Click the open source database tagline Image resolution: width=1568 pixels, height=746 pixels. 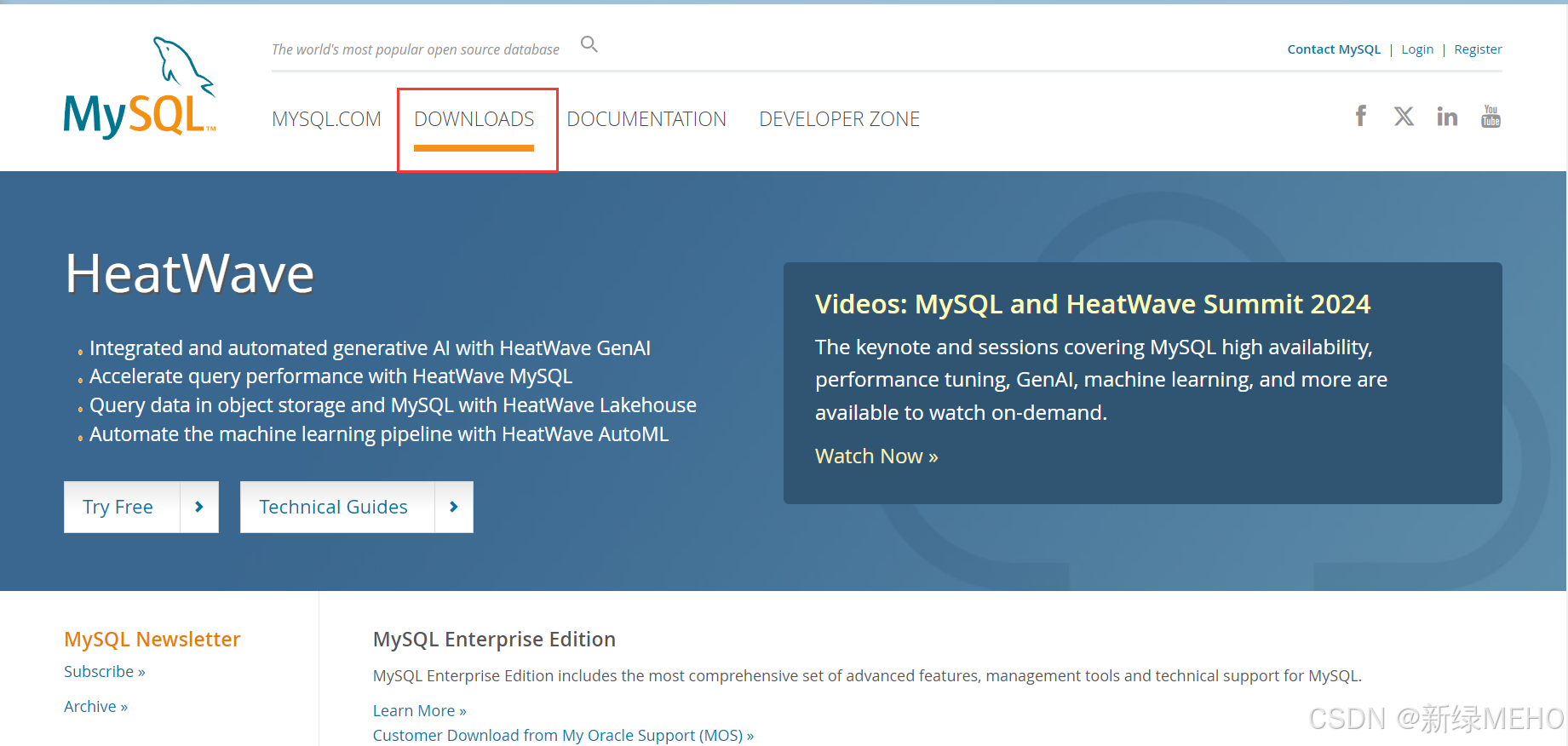click(x=416, y=49)
